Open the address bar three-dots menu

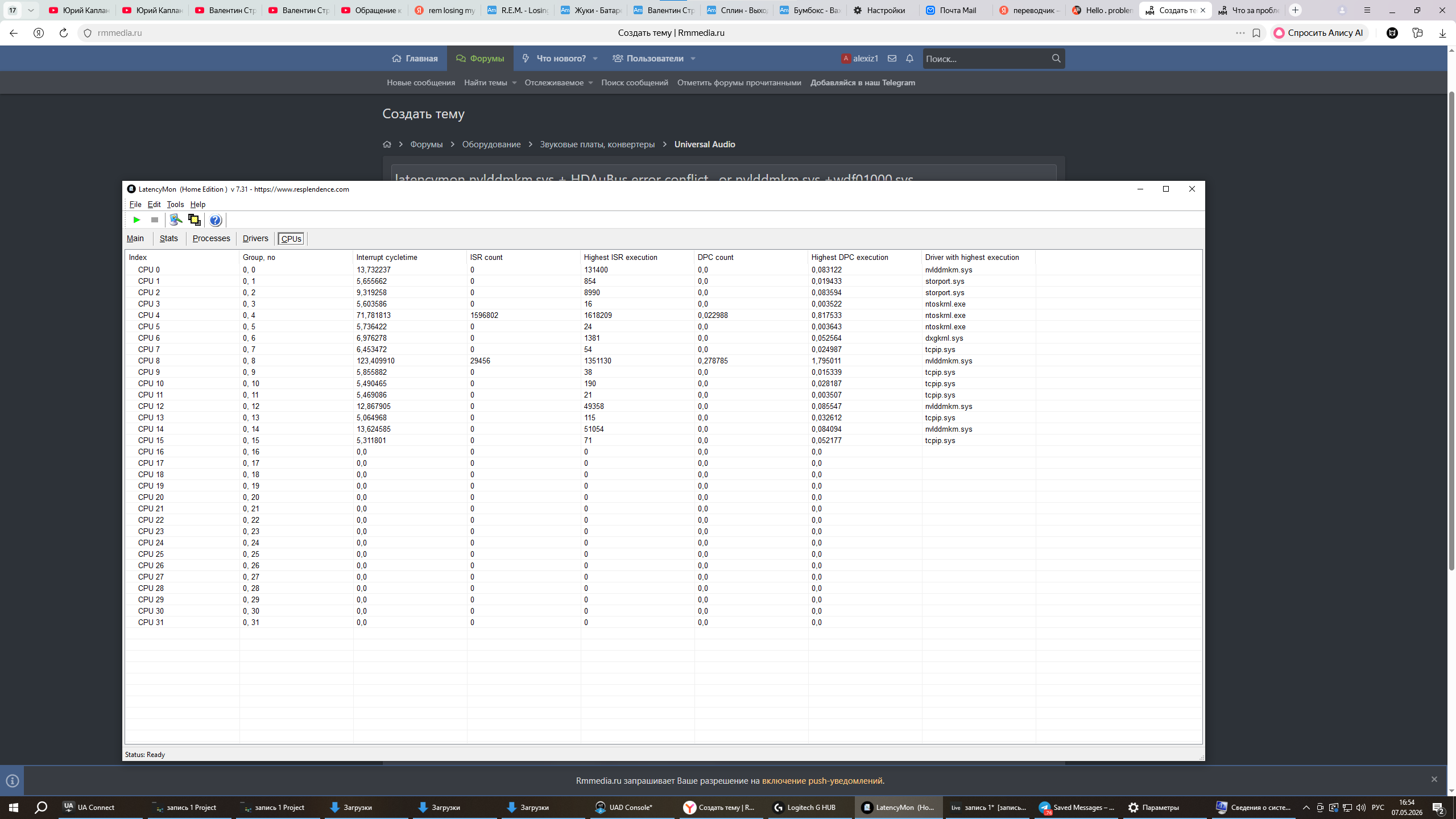[x=1240, y=33]
